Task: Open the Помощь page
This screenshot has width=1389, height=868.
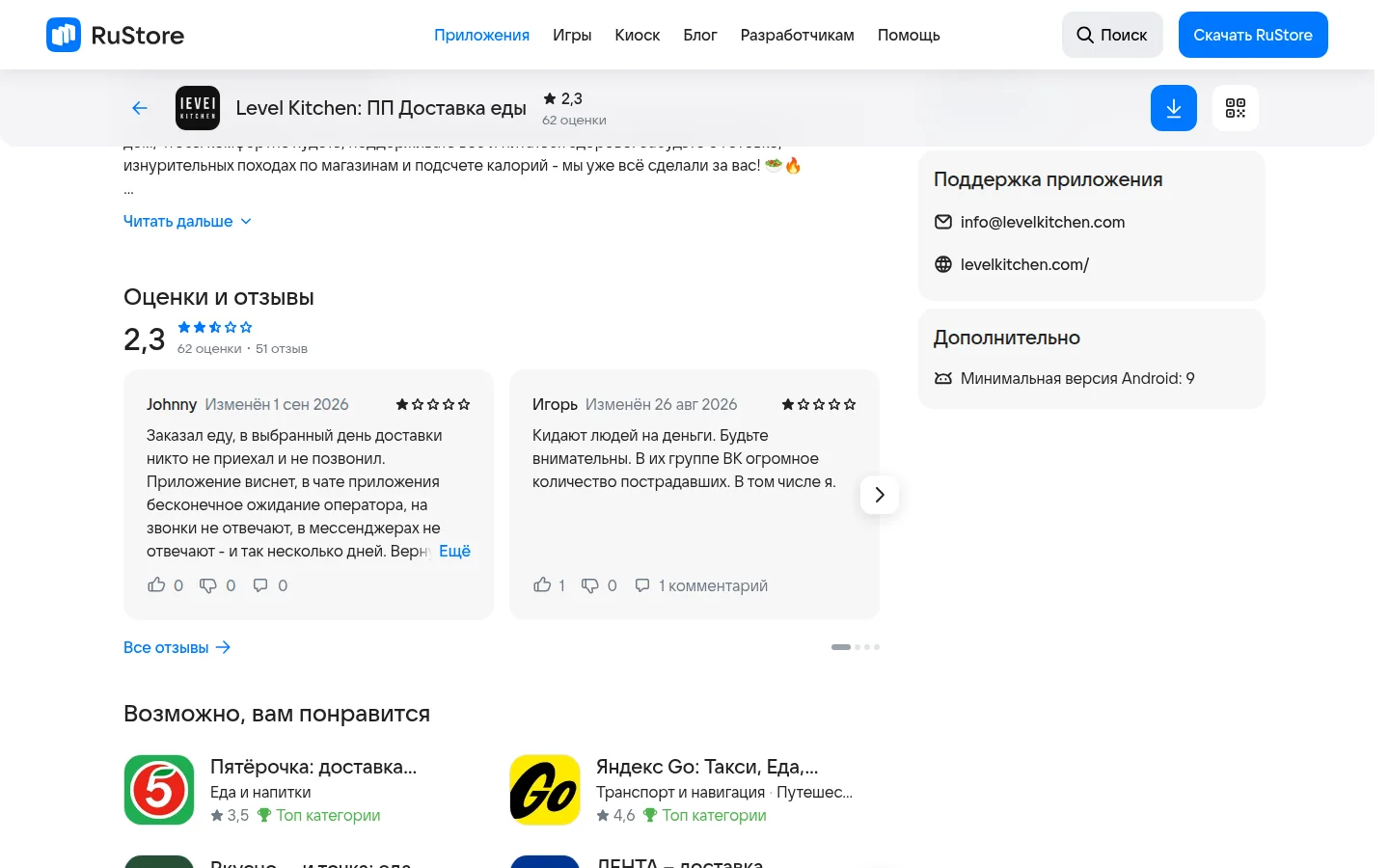Action: (909, 35)
